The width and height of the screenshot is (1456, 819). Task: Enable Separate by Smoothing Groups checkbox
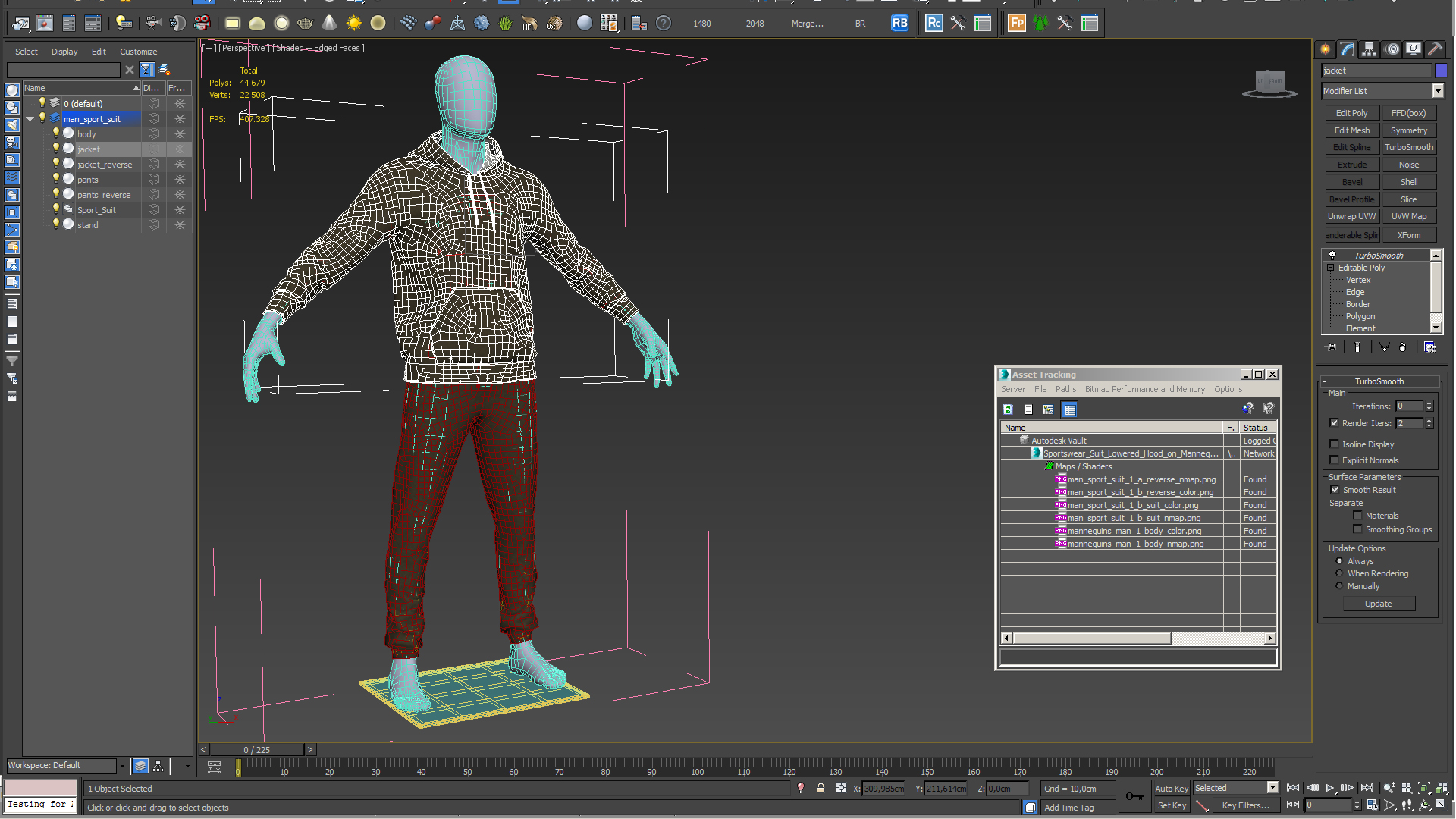[1357, 529]
